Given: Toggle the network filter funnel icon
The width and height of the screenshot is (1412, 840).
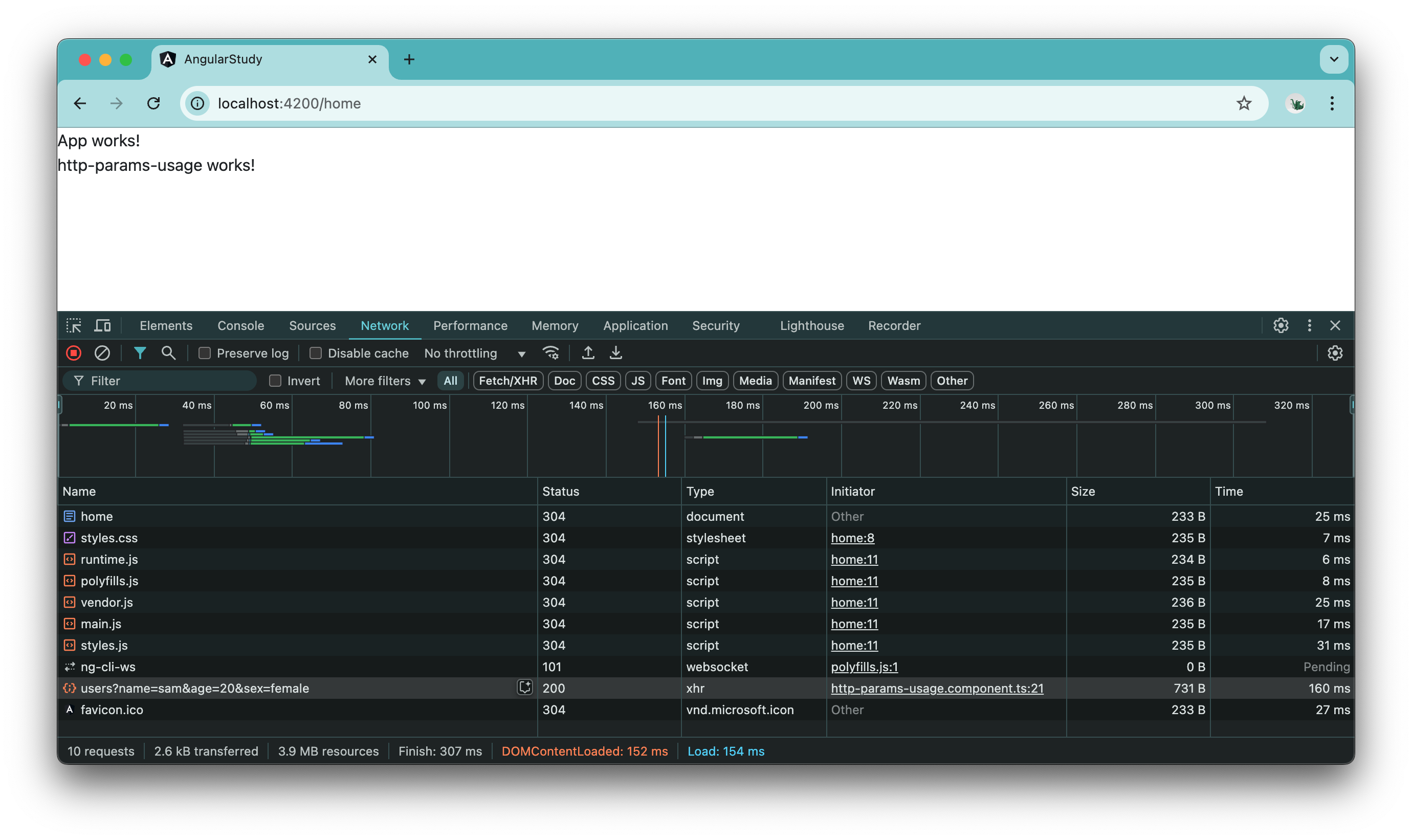Looking at the screenshot, I should [140, 353].
